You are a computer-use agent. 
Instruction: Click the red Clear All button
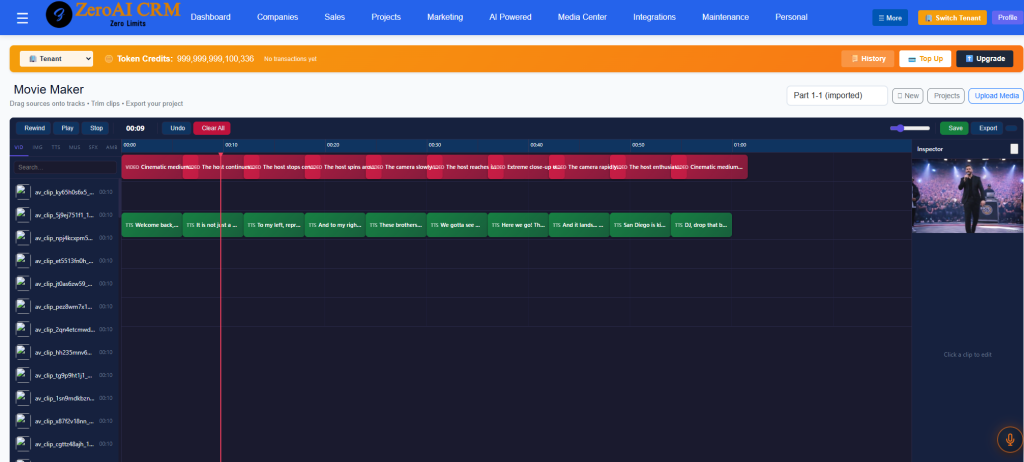point(211,128)
